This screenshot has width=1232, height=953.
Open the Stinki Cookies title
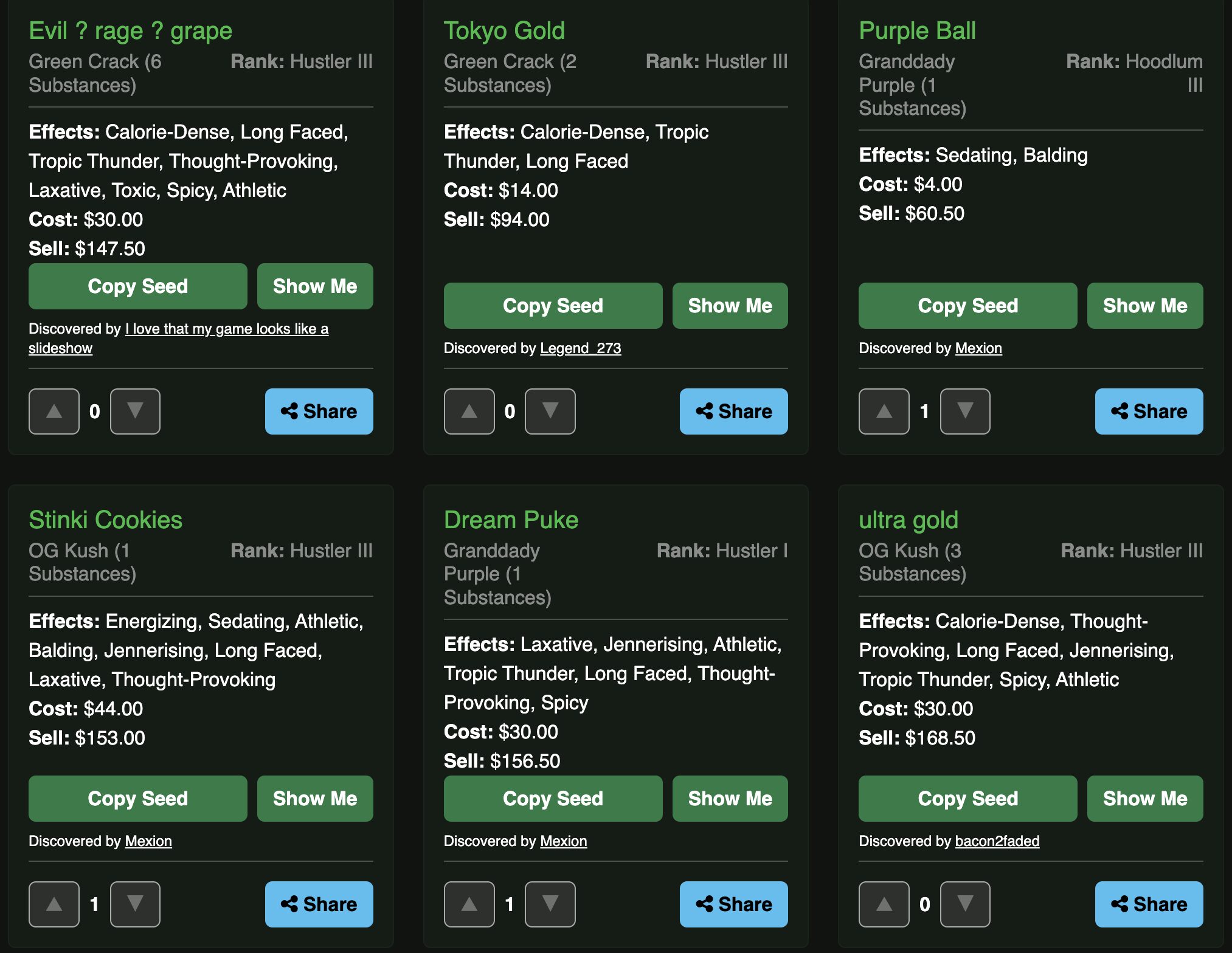(105, 520)
